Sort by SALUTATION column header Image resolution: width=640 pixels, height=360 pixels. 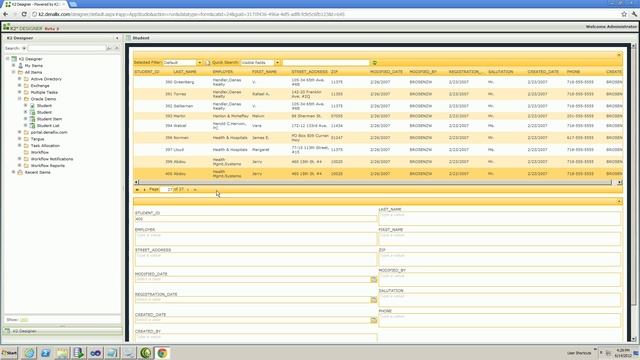click(500, 72)
